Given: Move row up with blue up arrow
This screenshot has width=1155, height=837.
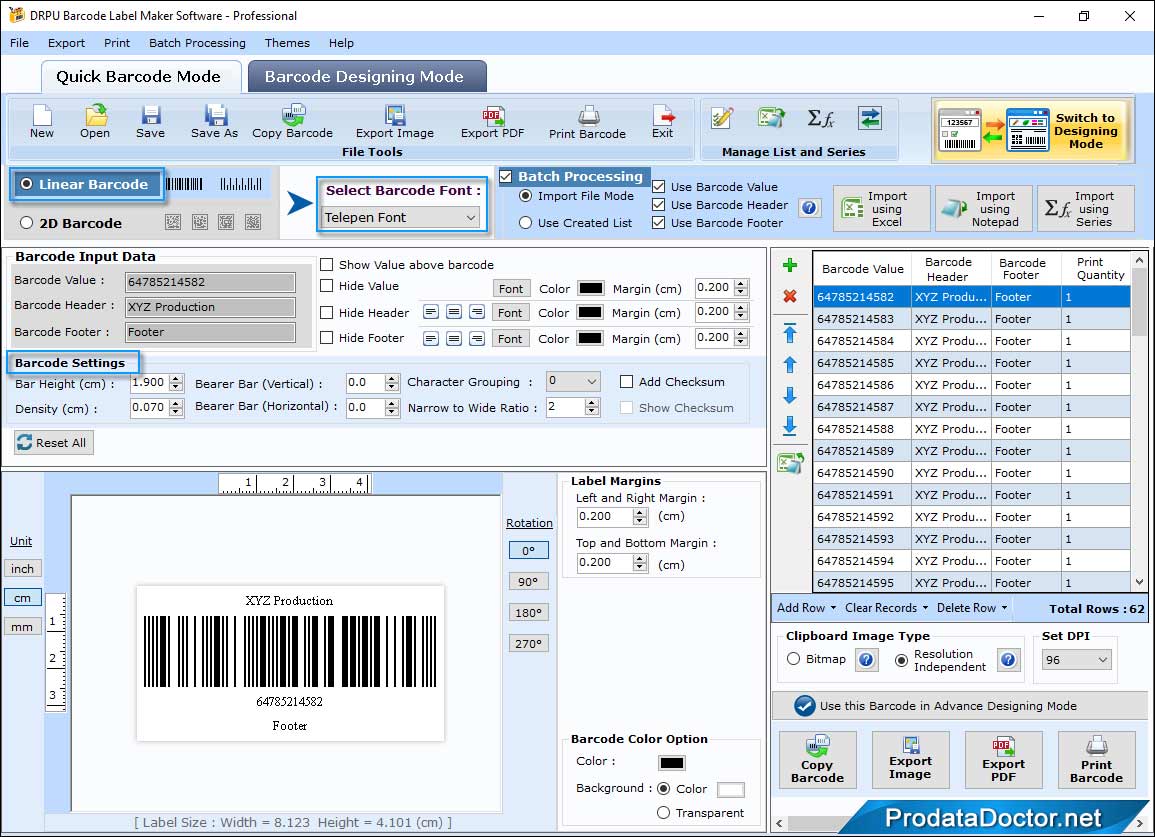Looking at the screenshot, I should (790, 365).
